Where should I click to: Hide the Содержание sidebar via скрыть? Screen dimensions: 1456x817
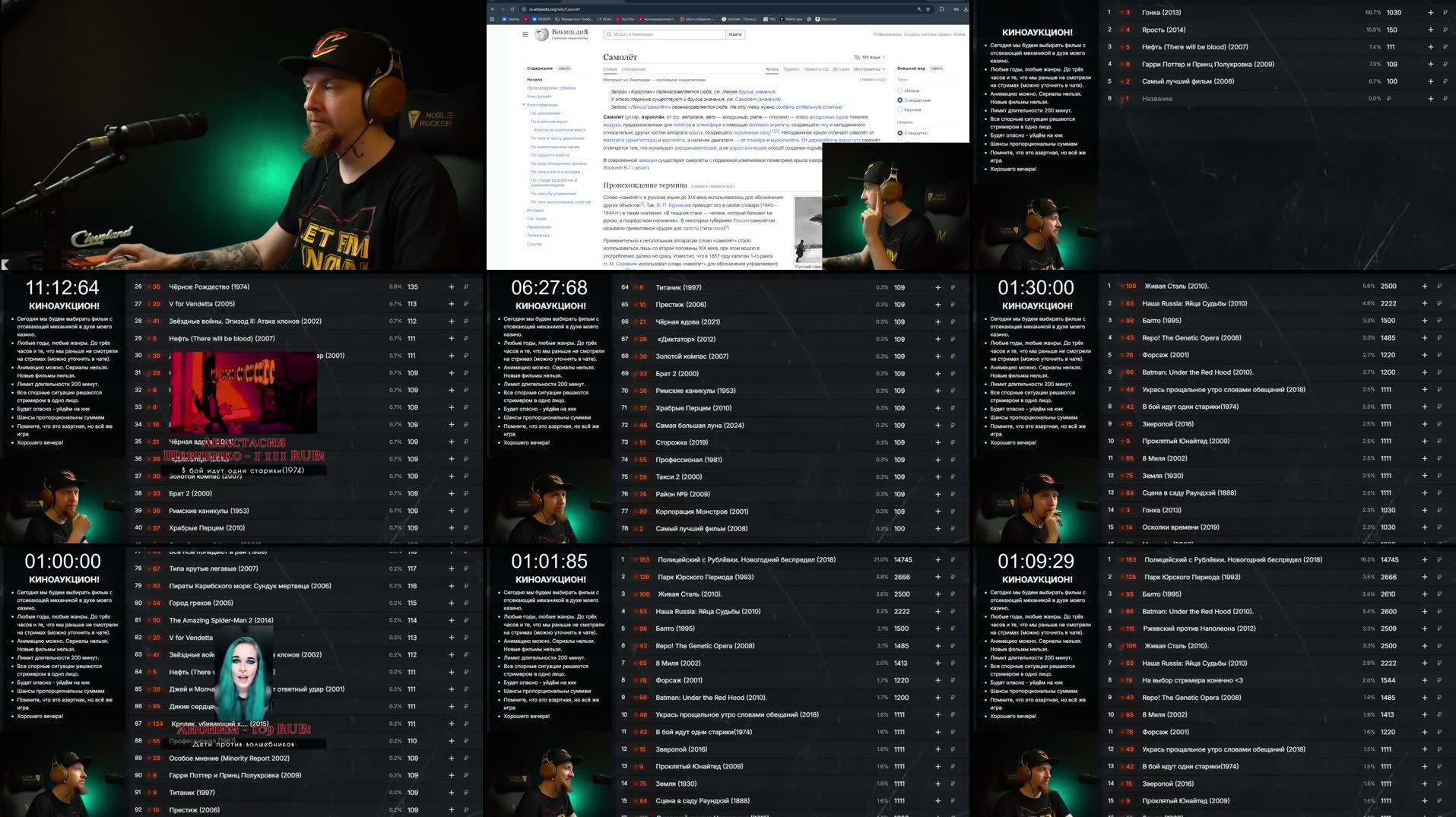[x=564, y=68]
